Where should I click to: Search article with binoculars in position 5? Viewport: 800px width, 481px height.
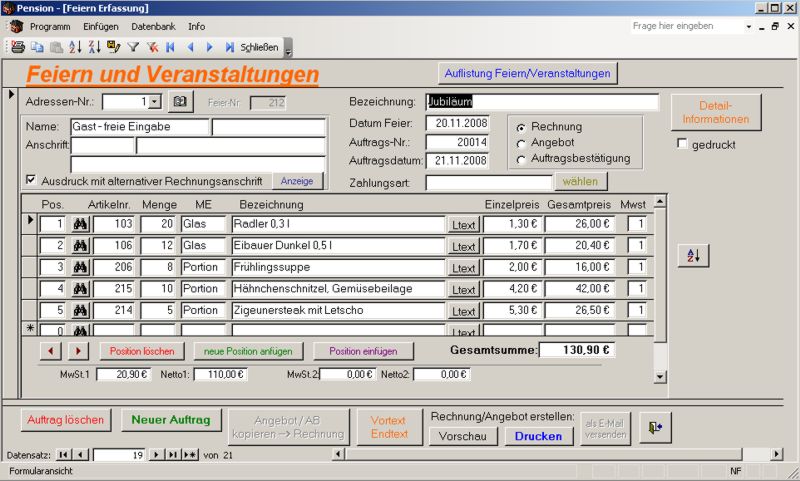[x=80, y=310]
